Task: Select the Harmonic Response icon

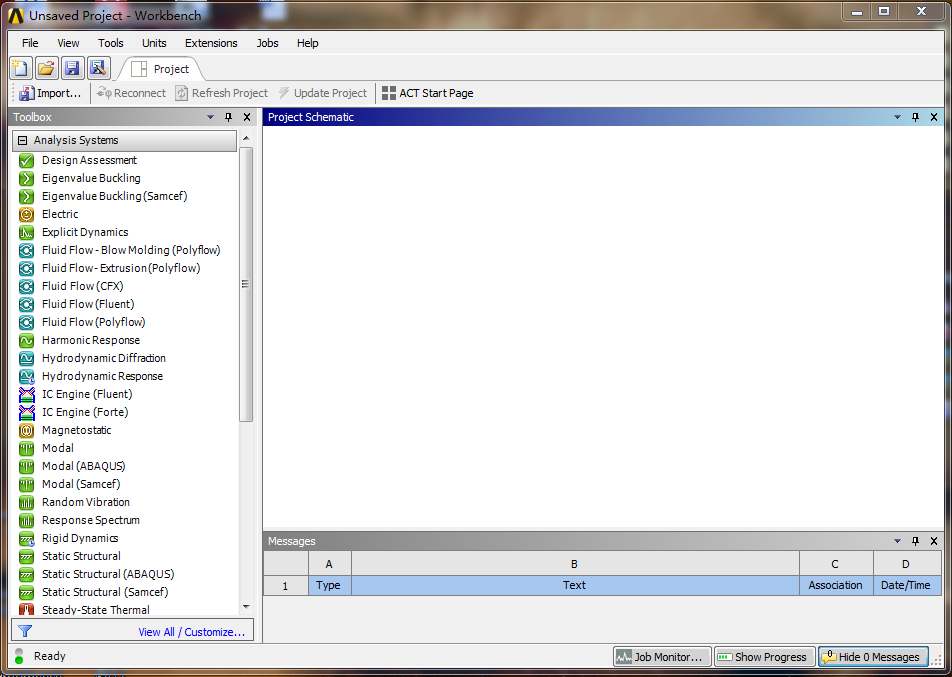Action: (26, 340)
